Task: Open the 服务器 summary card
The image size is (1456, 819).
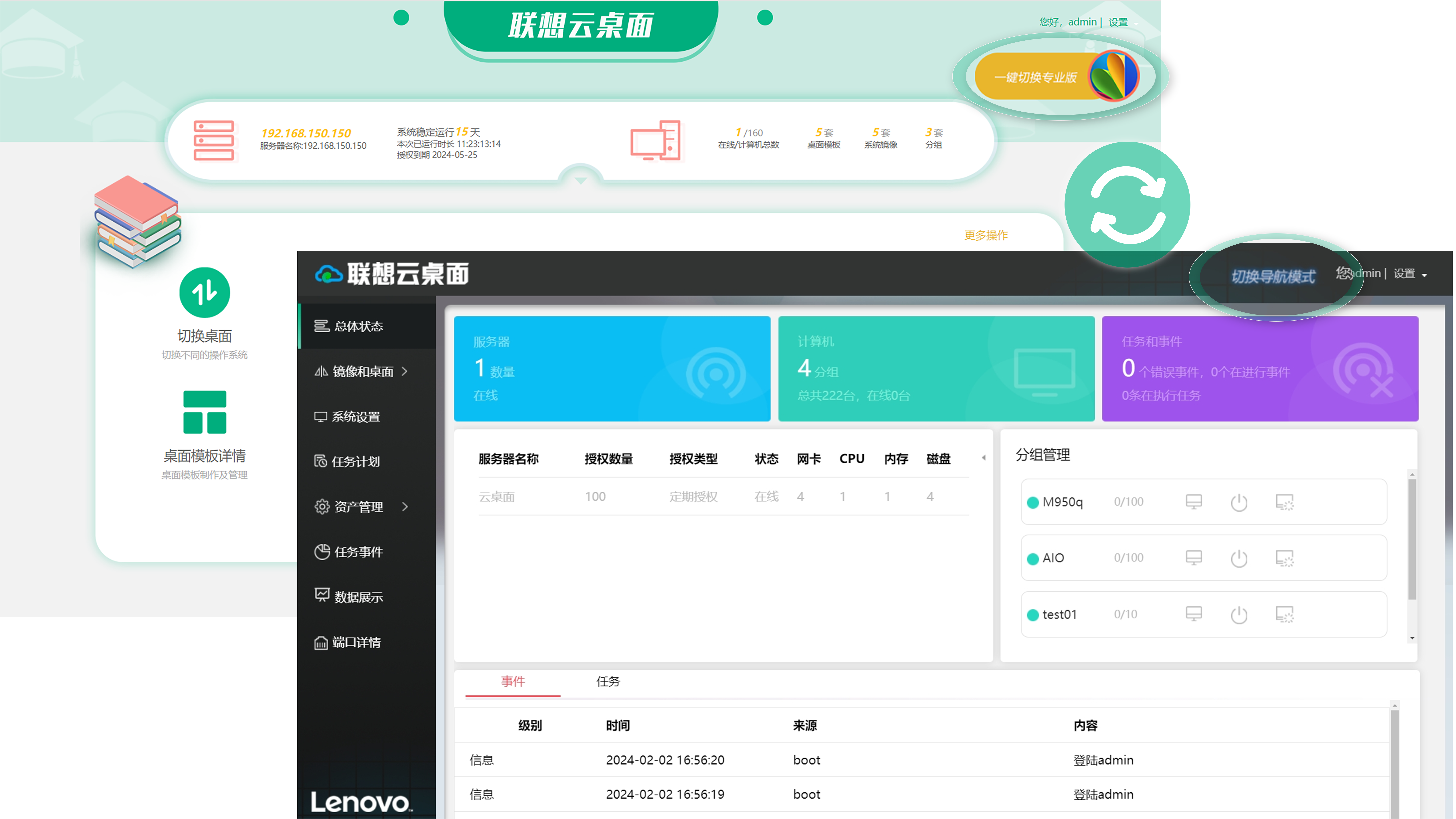Action: 612,369
